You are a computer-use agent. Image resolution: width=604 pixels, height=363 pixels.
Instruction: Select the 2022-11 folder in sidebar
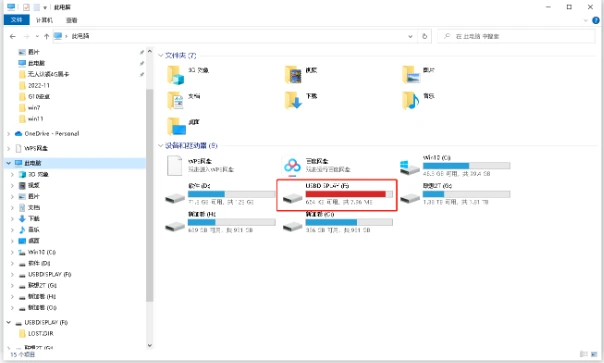[x=34, y=86]
